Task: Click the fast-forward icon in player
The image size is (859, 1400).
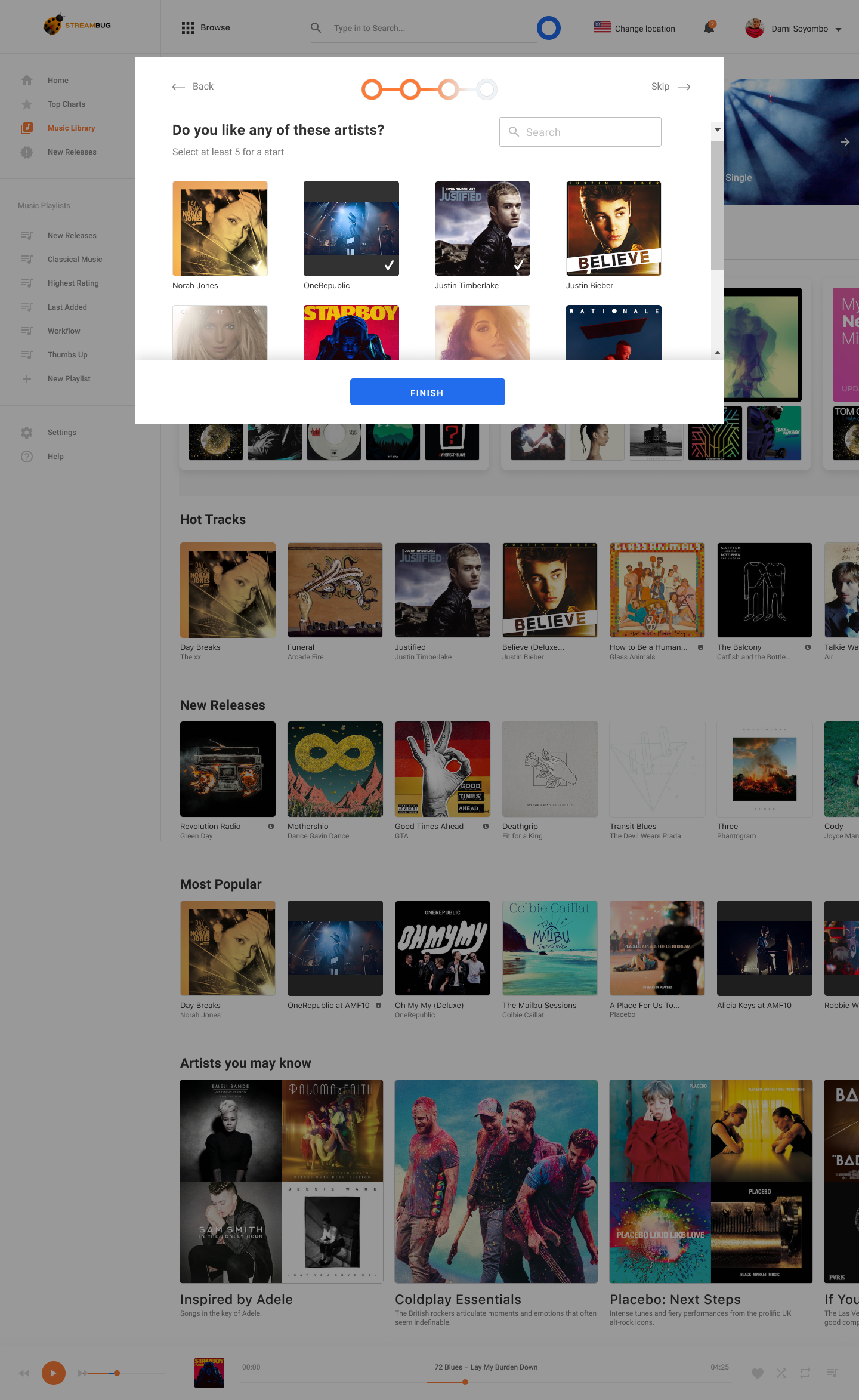Action: pos(83,1373)
